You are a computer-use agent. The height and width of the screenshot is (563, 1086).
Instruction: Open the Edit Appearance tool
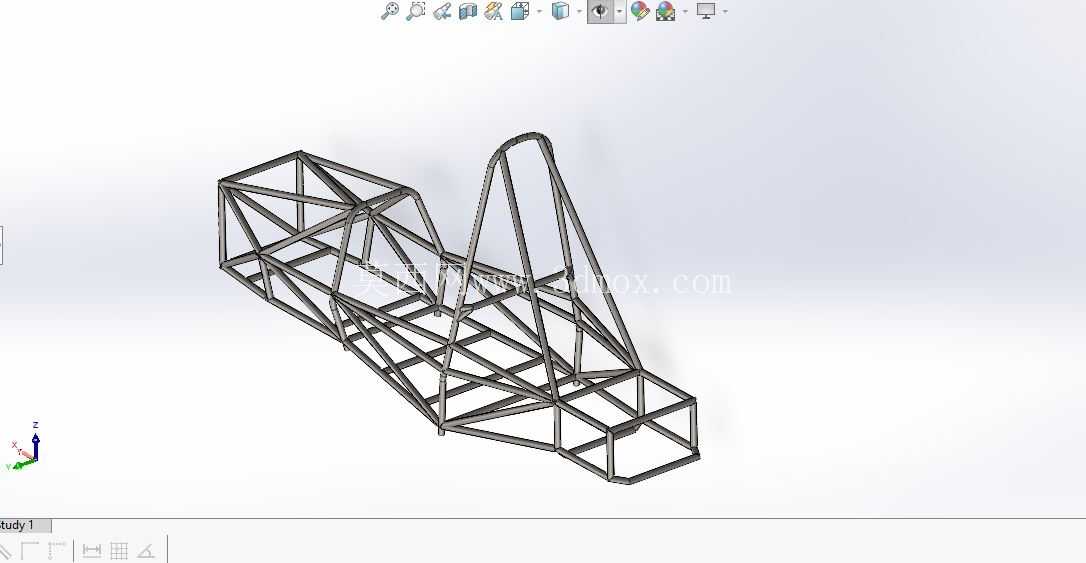point(640,11)
